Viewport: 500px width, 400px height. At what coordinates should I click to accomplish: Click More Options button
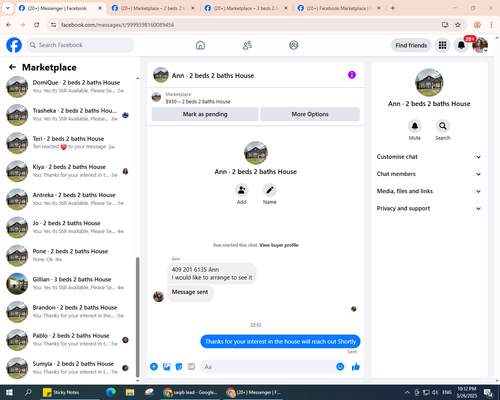click(x=310, y=114)
